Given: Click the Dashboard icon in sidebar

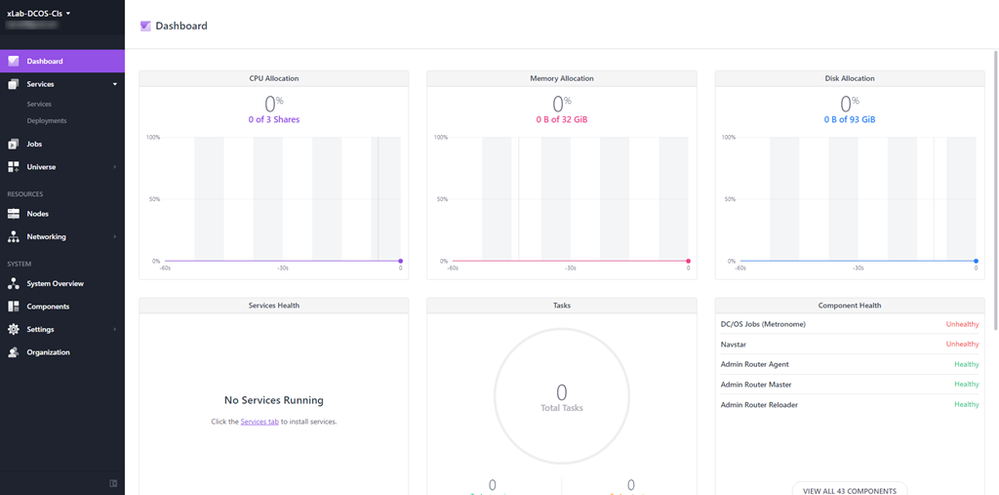Looking at the screenshot, I should click(13, 61).
